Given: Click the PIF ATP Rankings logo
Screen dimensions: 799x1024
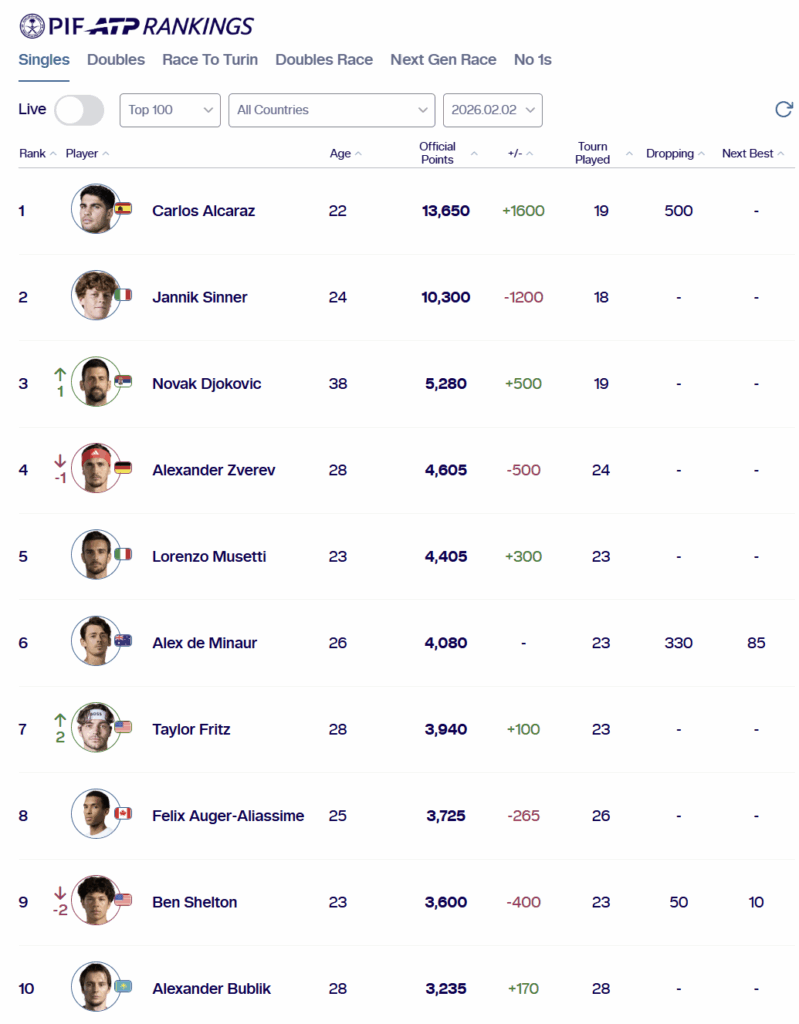Looking at the screenshot, I should point(136,26).
